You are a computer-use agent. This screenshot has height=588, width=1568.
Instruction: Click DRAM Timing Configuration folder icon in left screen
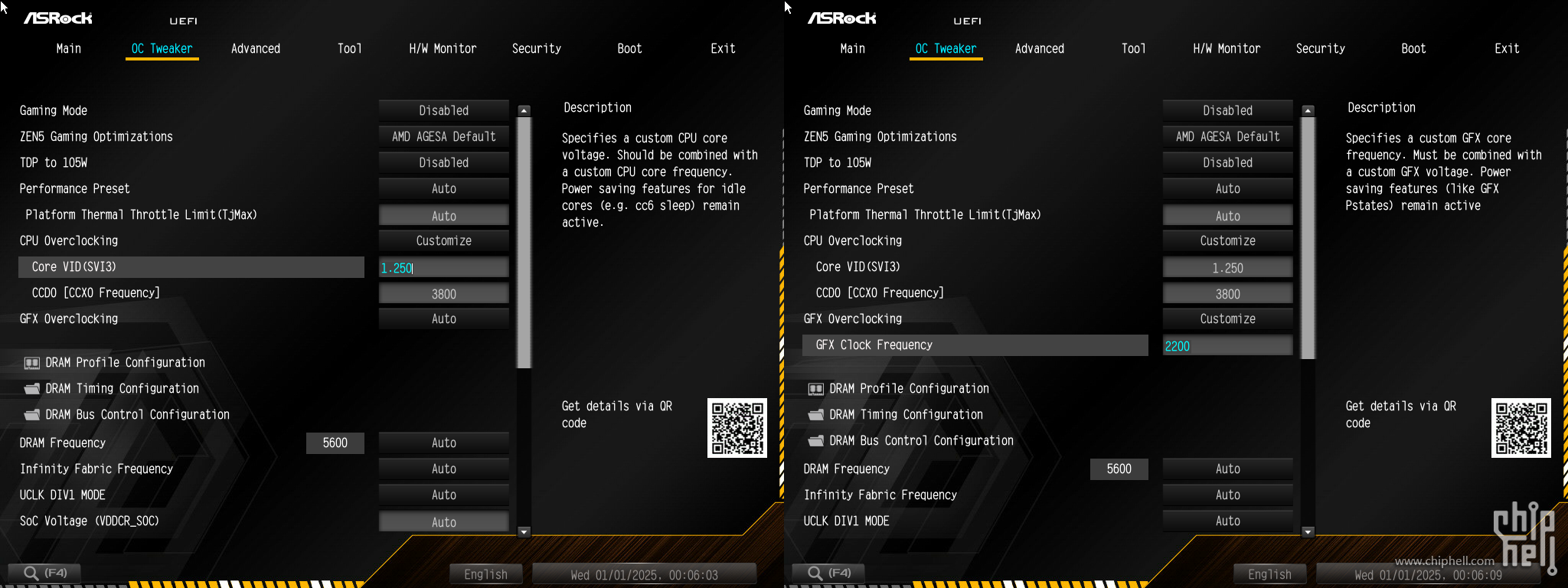[32, 389]
